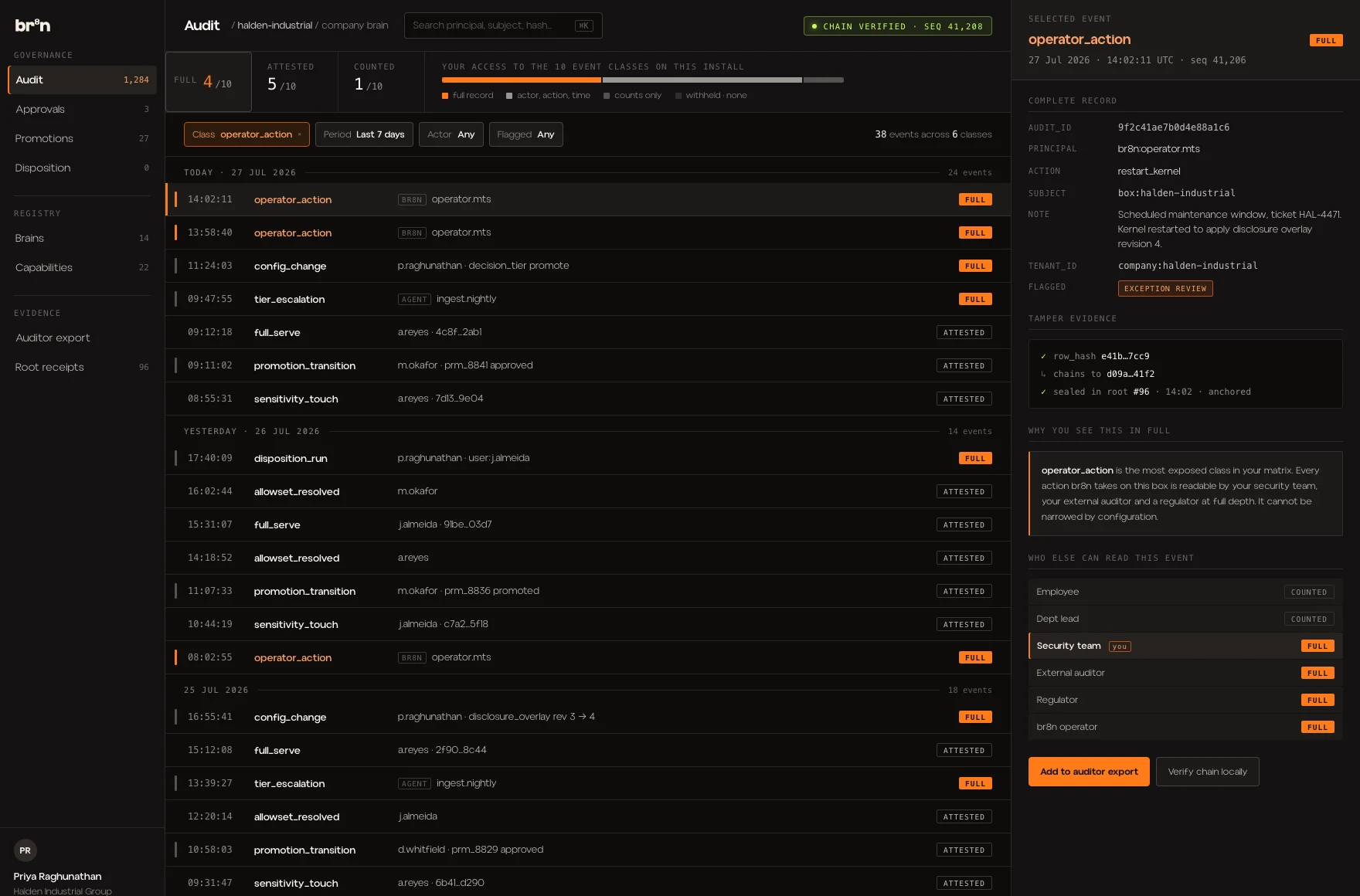Select the 16:55:41 config_change event
Image resolution: width=1360 pixels, height=896 pixels.
(x=588, y=717)
